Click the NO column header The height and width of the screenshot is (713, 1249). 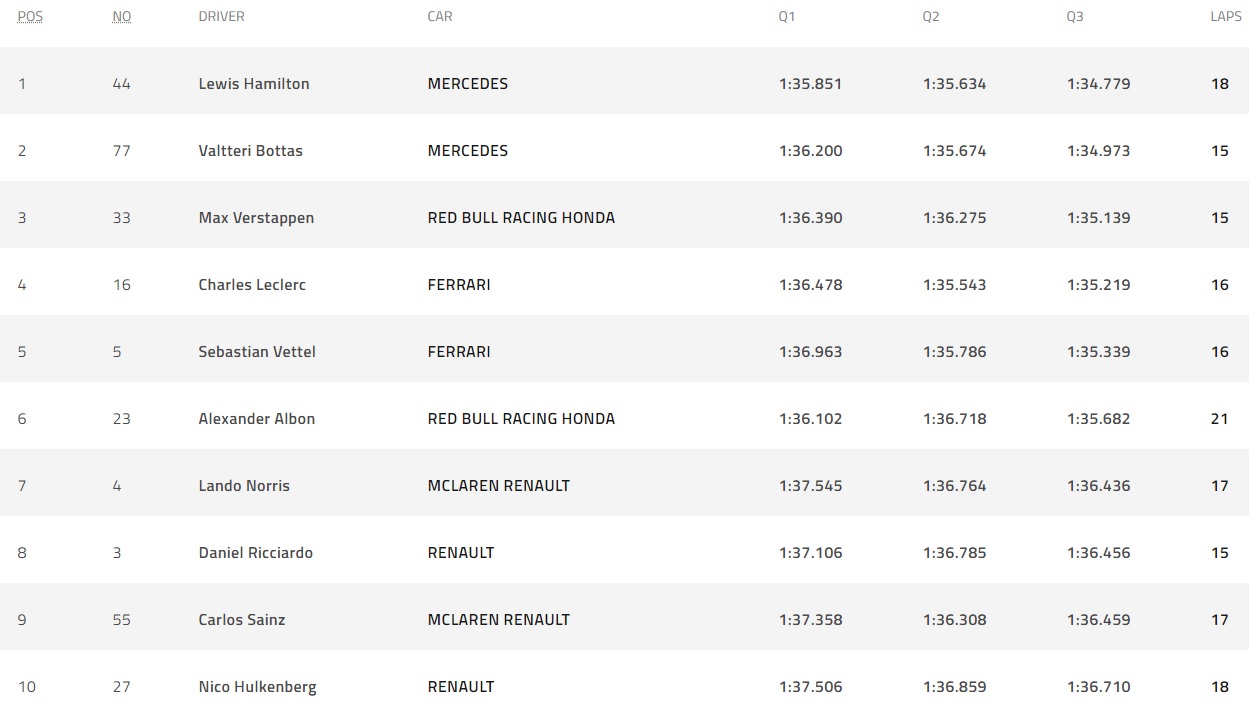pyautogui.click(x=122, y=17)
